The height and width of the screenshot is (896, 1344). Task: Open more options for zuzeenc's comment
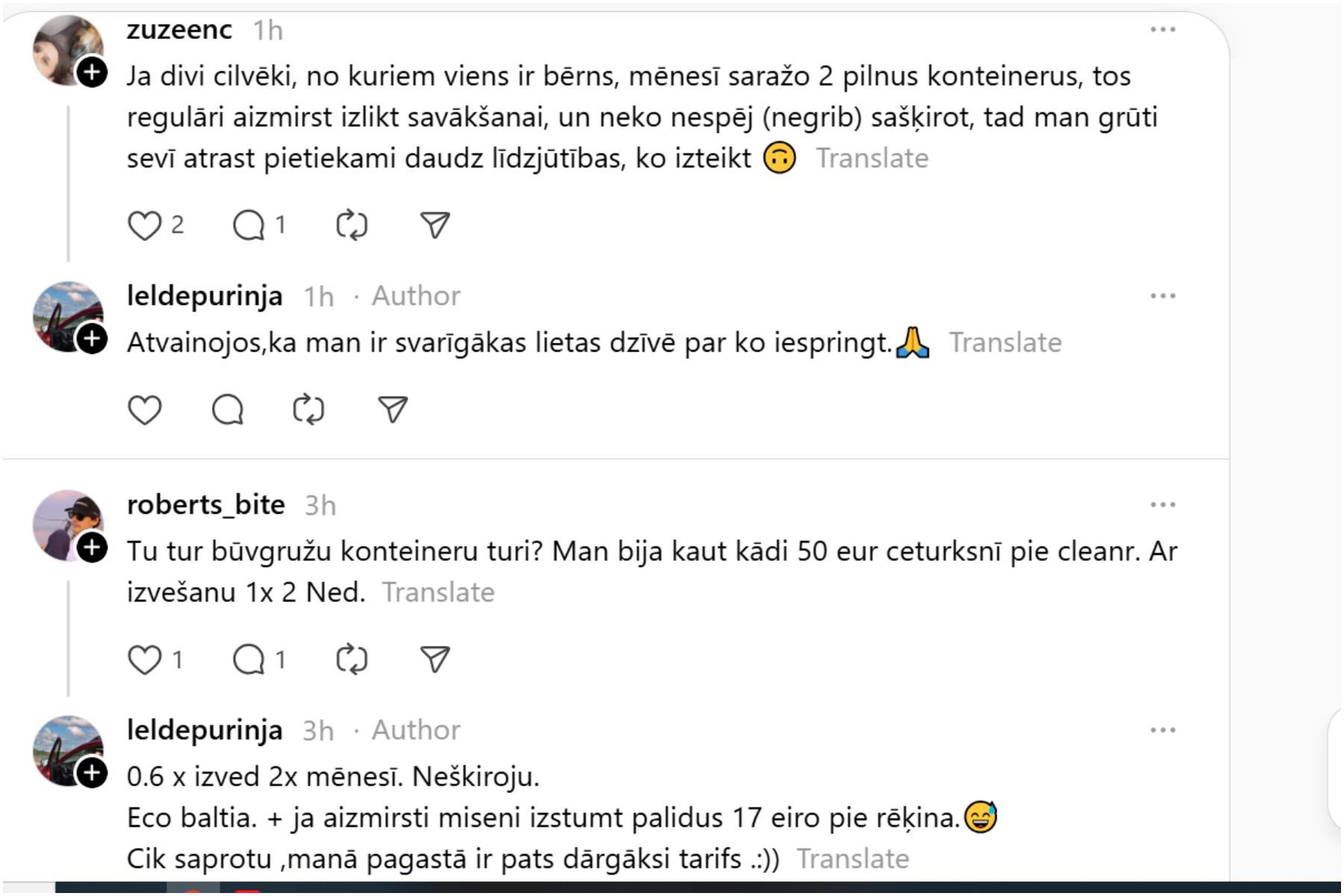point(1163,30)
